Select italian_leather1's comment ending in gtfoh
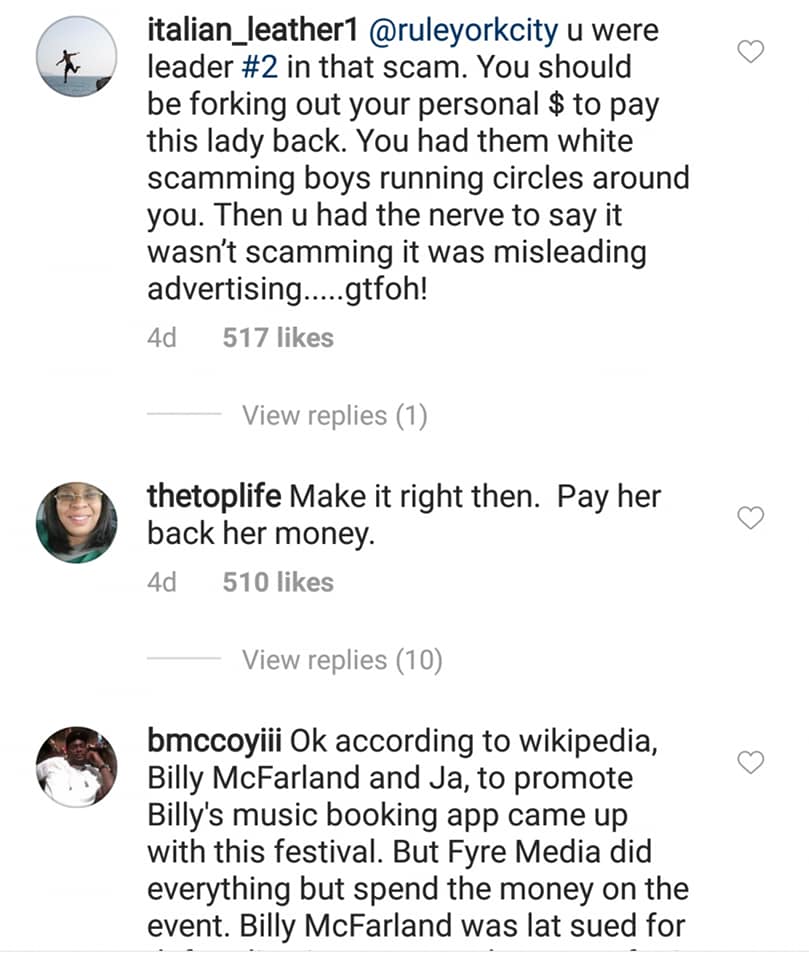This screenshot has height=960, width=809. point(418,178)
